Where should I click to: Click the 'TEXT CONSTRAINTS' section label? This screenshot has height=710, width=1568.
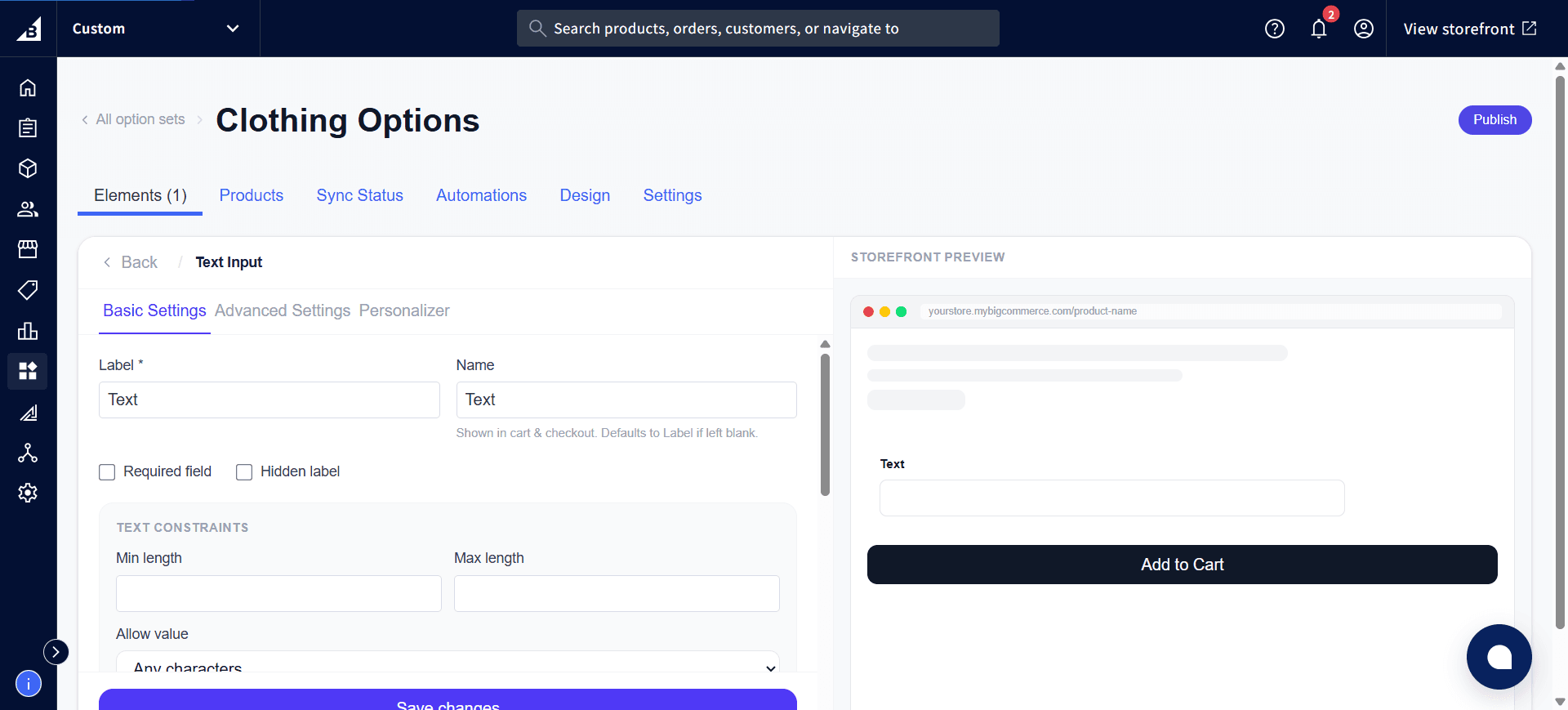(182, 528)
